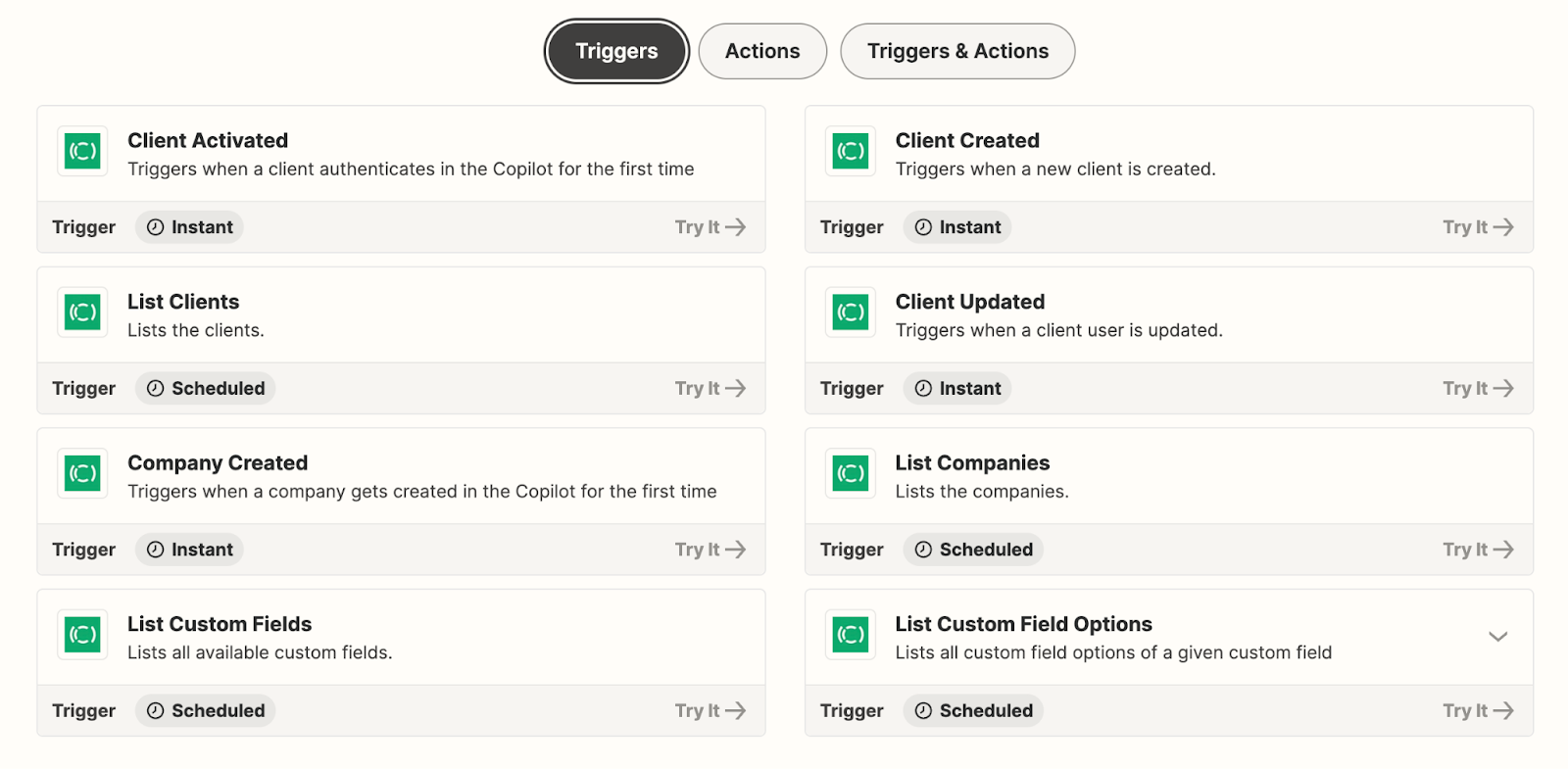Open the Company Created trigger title
Image resolution: width=1568 pixels, height=769 pixels.
click(x=218, y=463)
